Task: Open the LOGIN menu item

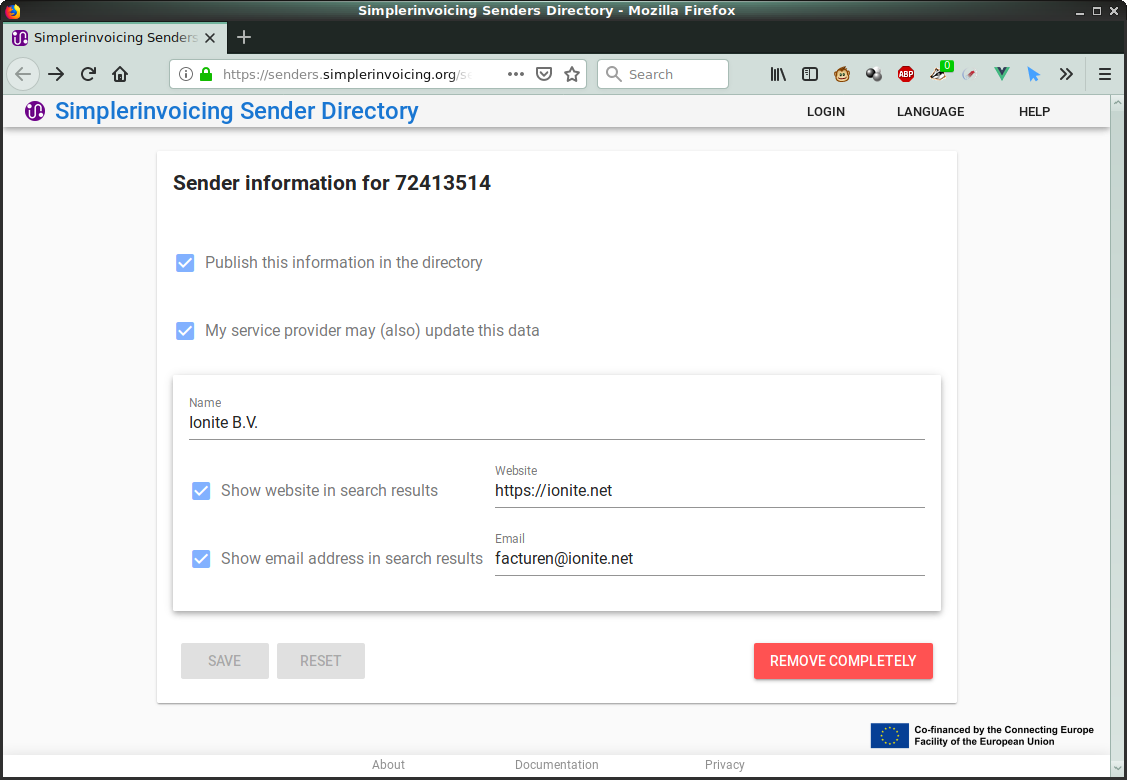Action: click(x=826, y=111)
